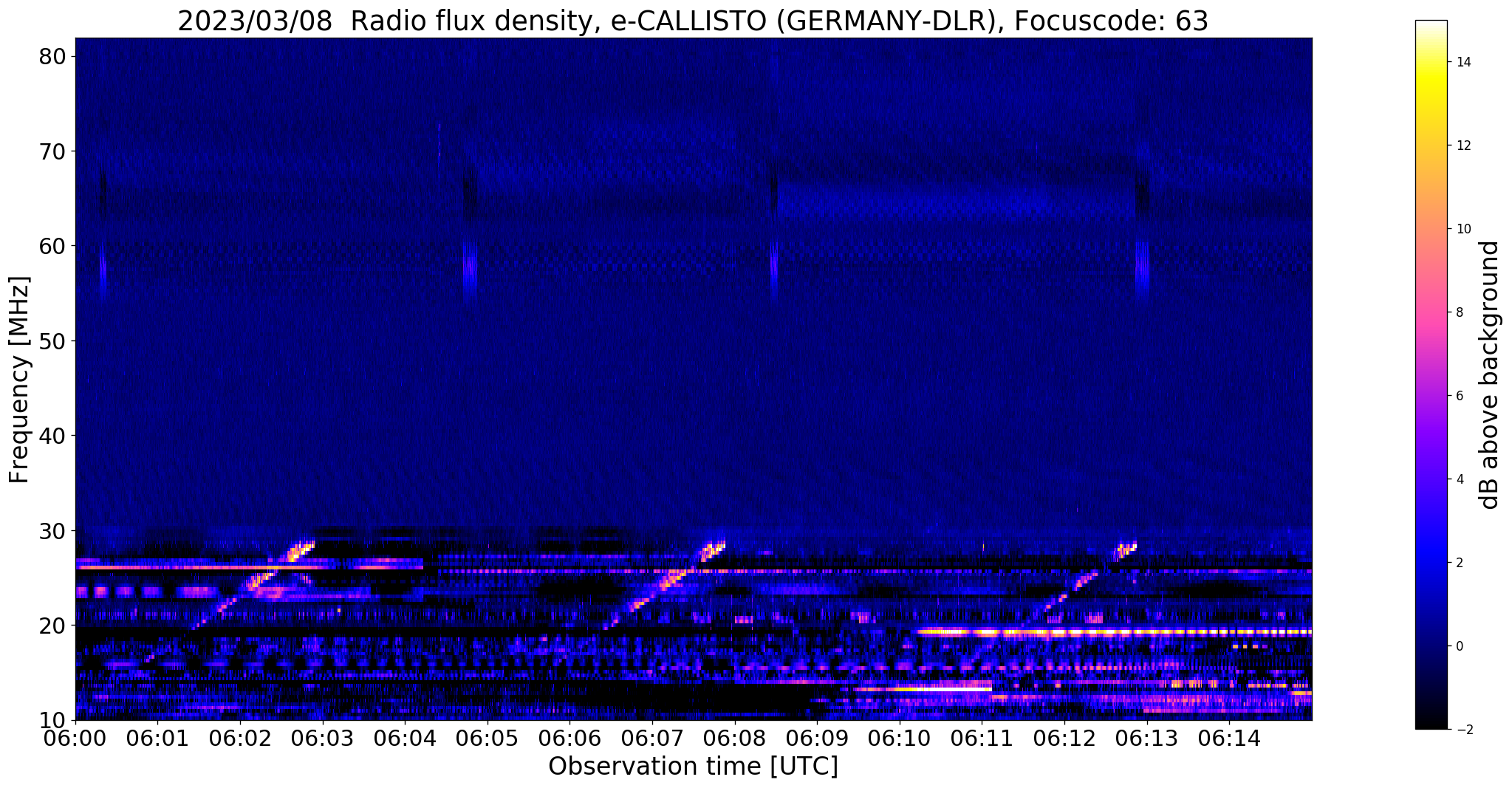This screenshot has width=1512, height=788.
Task: Click the 06:14 time tick label
Action: point(1229,738)
